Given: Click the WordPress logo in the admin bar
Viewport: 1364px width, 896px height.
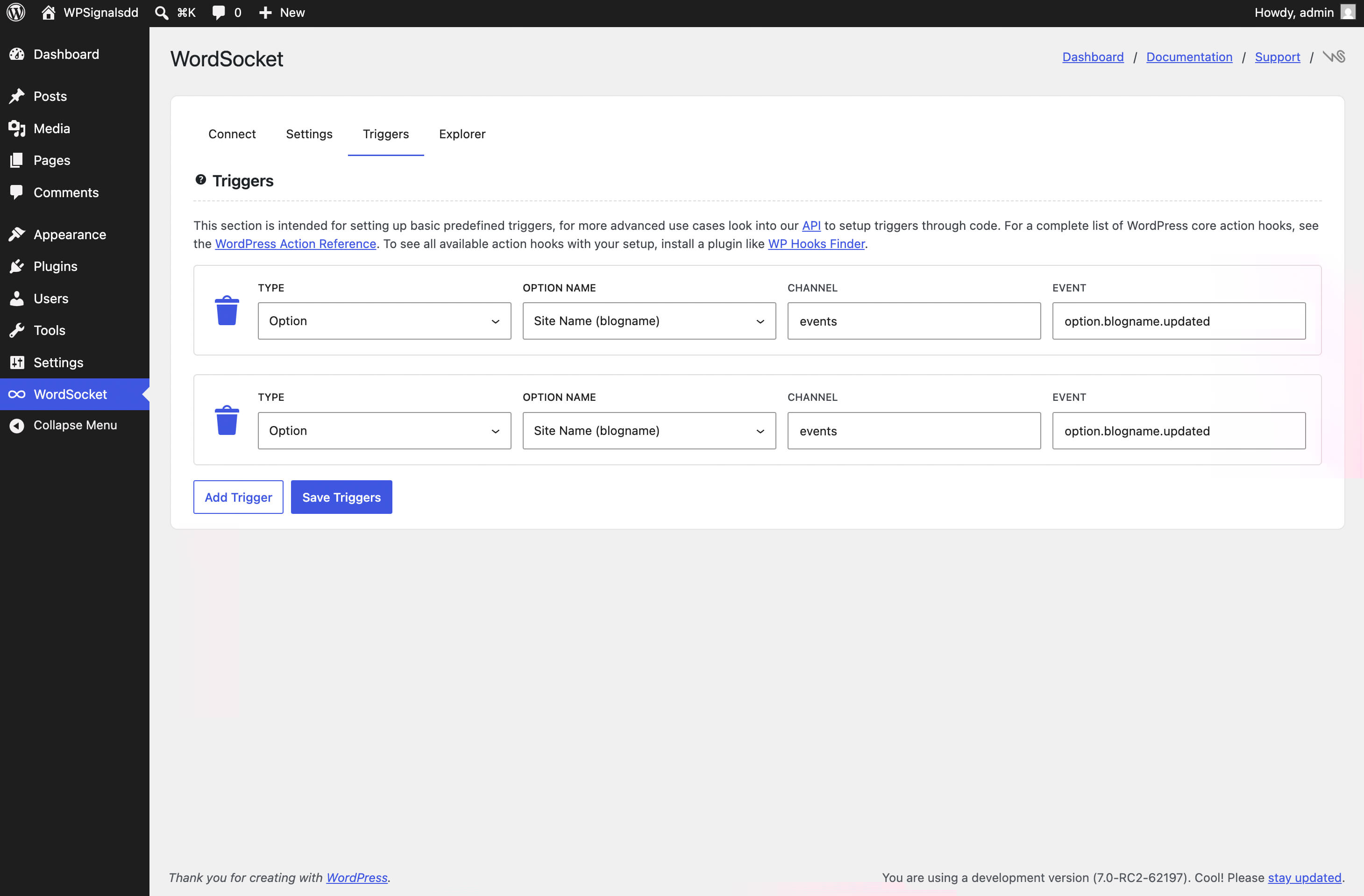Looking at the screenshot, I should coord(15,12).
